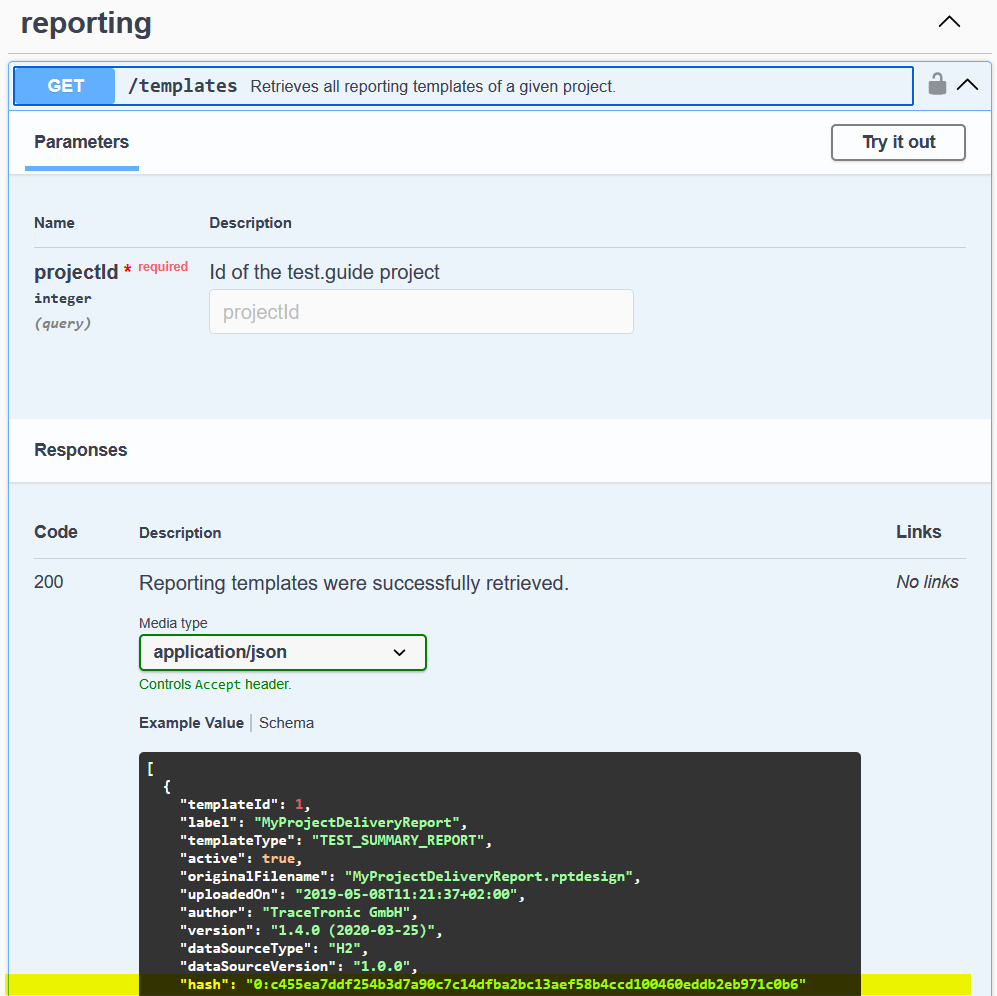
Task: Click the 200 response code
Action: coord(48,581)
